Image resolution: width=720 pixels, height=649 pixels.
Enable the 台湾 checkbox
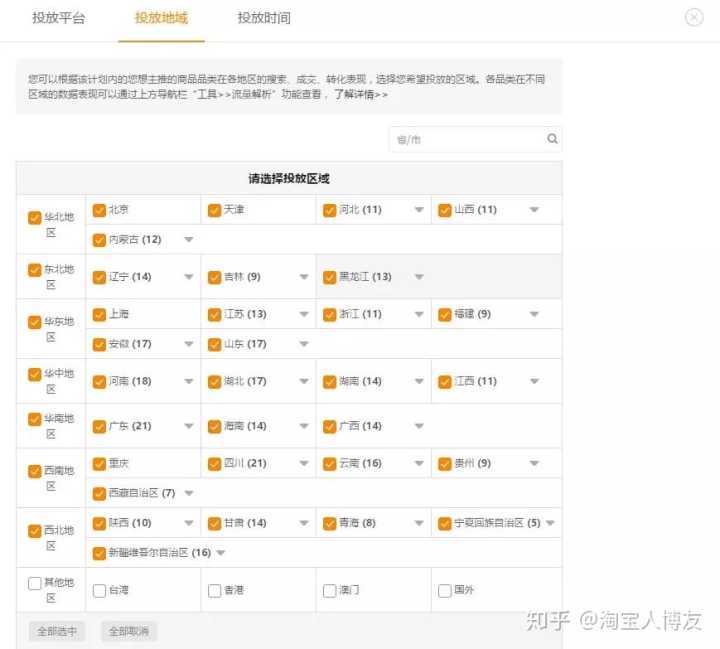[x=99, y=590]
